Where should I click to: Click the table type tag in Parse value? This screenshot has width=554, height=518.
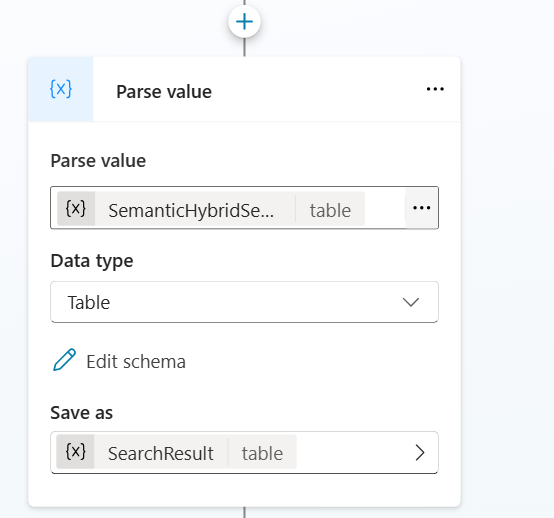click(330, 211)
